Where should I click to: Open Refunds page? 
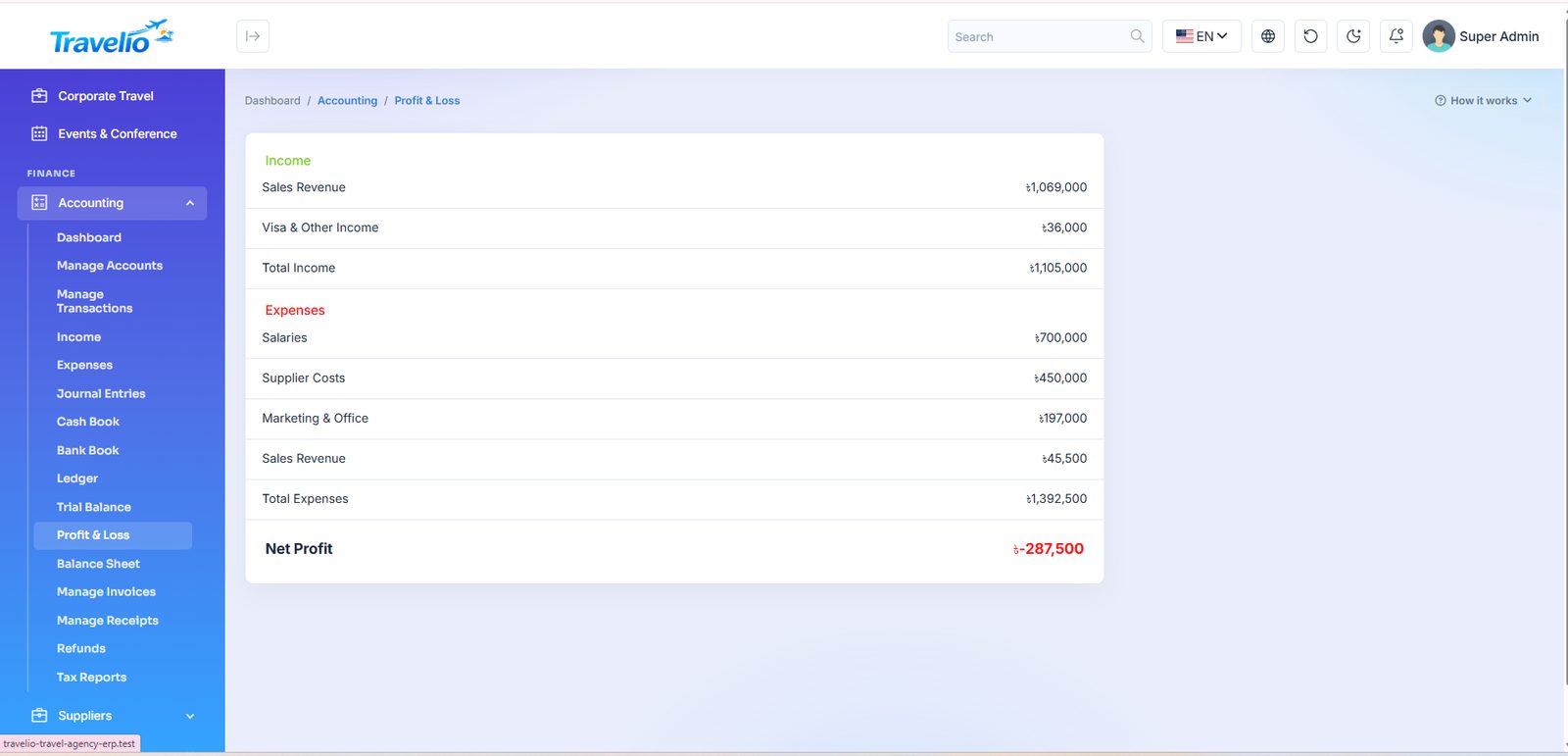click(81, 649)
